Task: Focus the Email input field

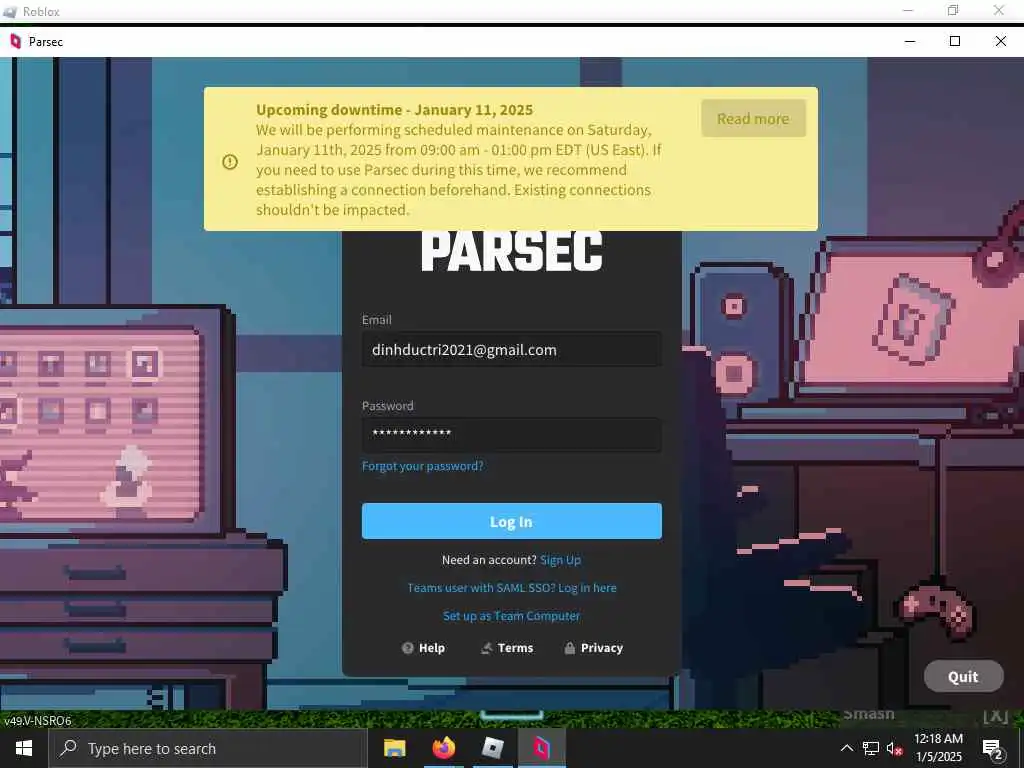Action: pos(511,350)
